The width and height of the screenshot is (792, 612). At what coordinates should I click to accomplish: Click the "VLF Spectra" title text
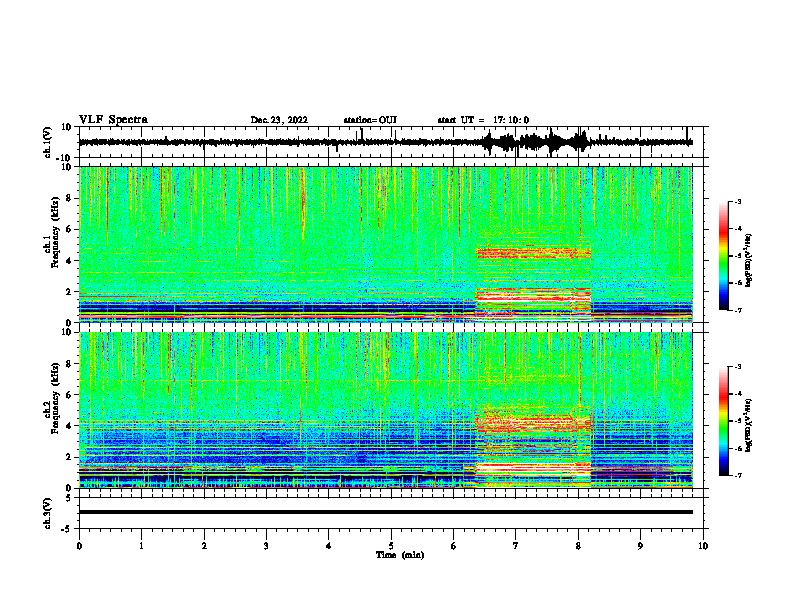tap(113, 120)
